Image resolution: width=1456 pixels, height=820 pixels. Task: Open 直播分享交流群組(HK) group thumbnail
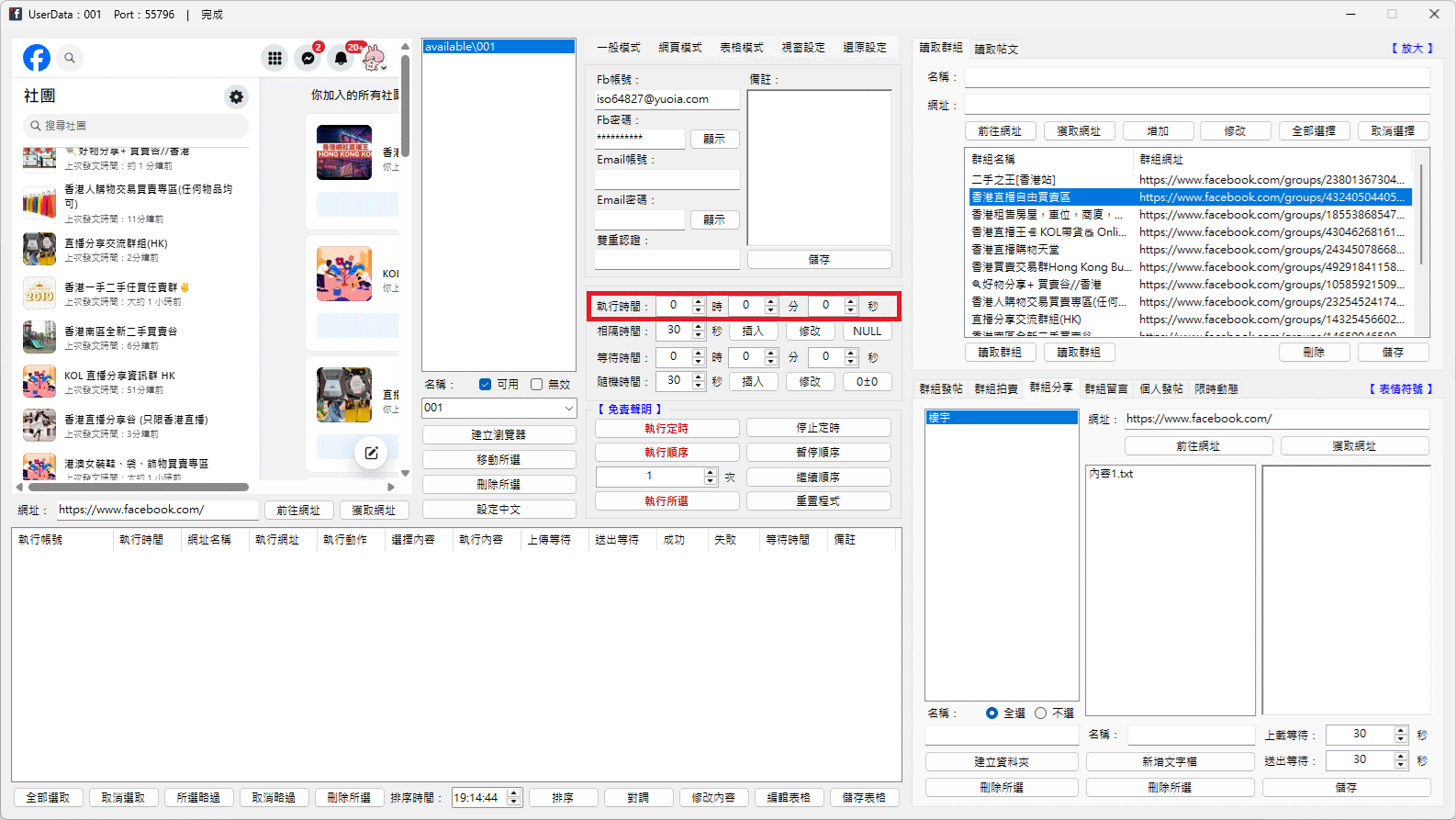(39, 249)
